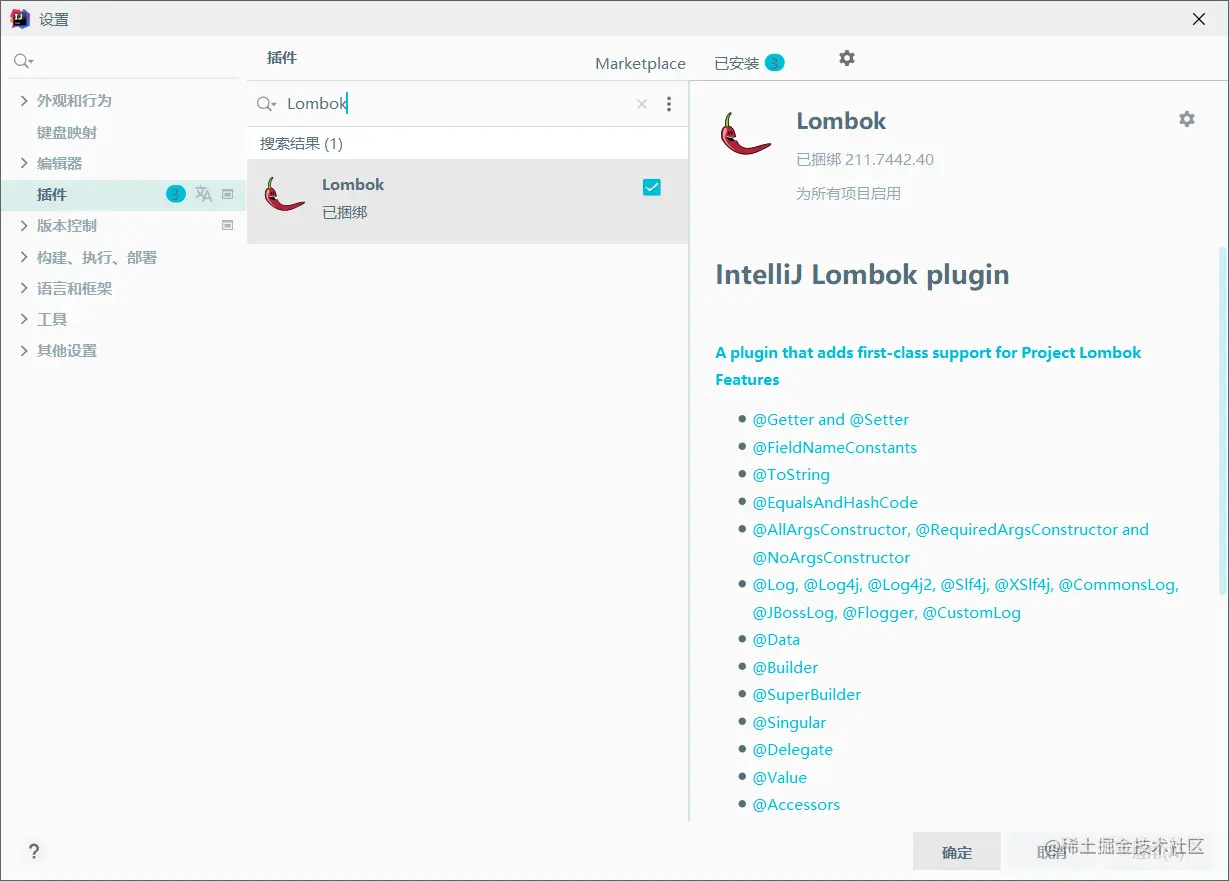Open the @ToString link
The width and height of the screenshot is (1229, 881).
(x=791, y=474)
